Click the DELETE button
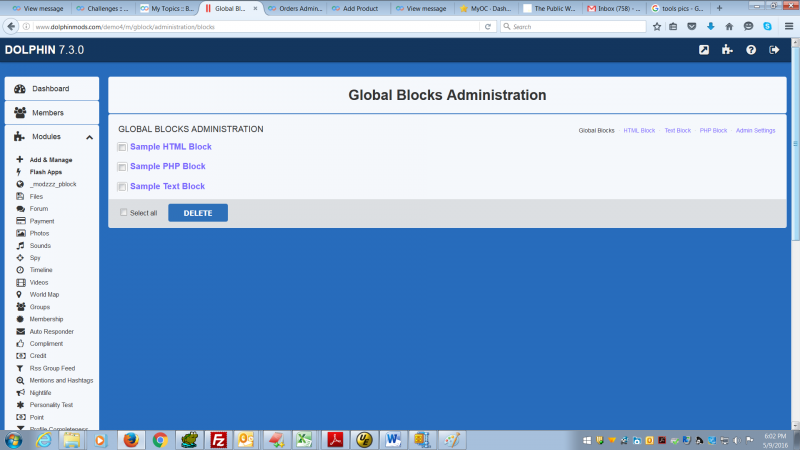This screenshot has width=800, height=450. click(198, 213)
